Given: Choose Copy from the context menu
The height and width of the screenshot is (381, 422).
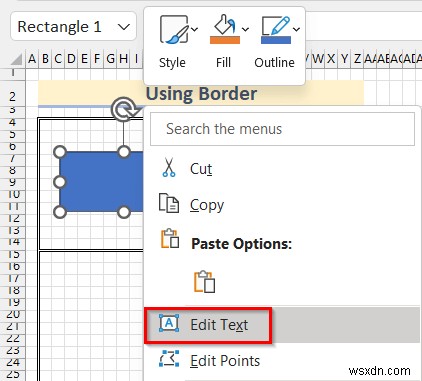Looking at the screenshot, I should click(282, 205).
